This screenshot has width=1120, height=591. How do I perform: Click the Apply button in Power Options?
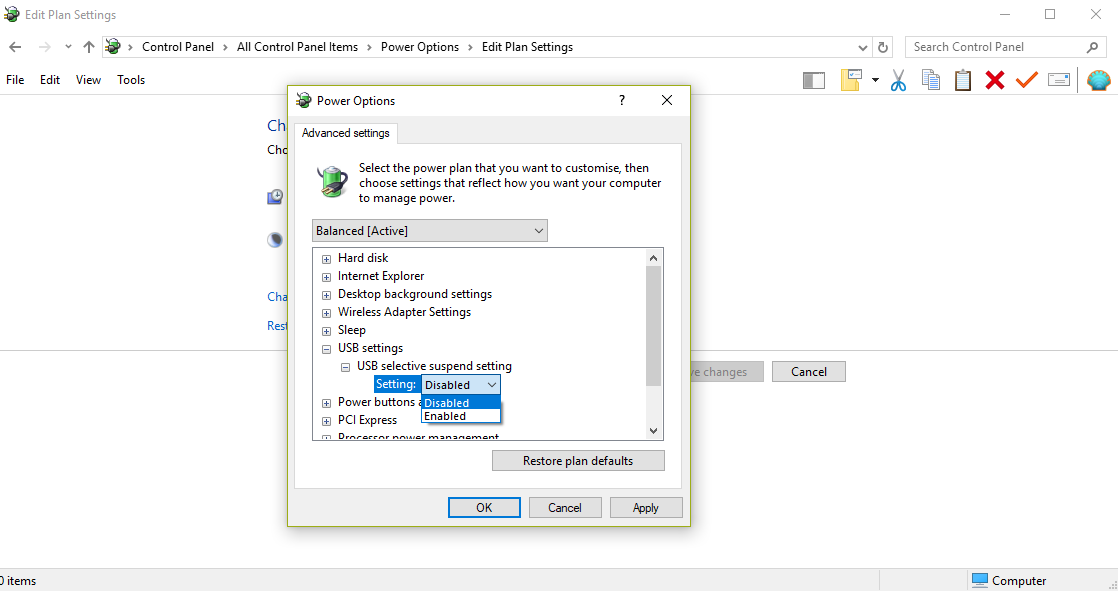tap(646, 507)
